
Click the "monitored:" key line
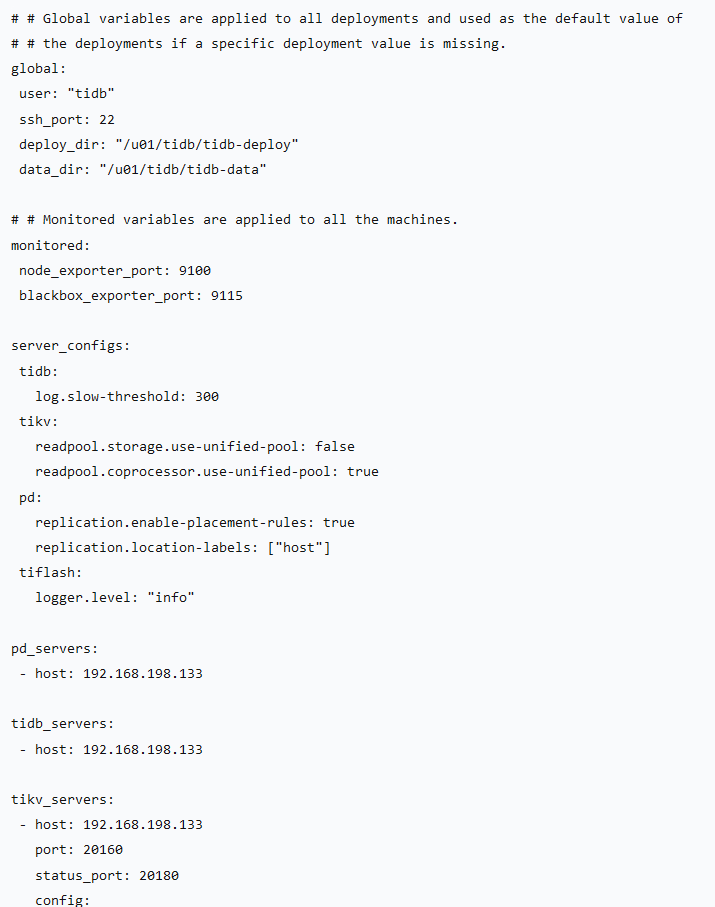[x=50, y=245]
